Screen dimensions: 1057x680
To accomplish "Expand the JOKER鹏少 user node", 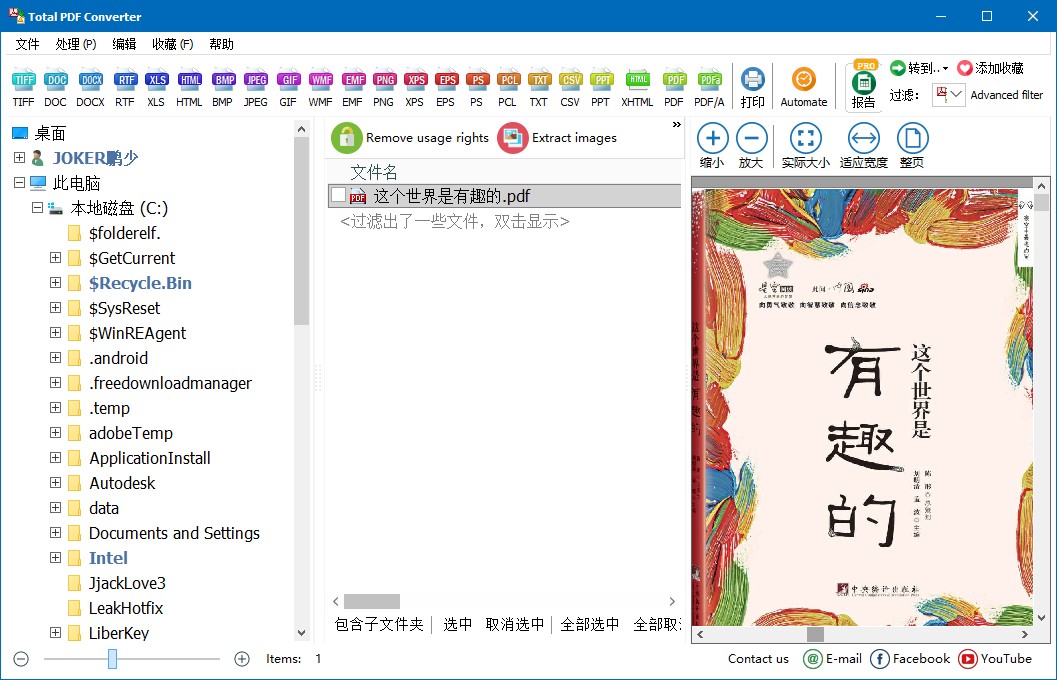I will pyautogui.click(x=20, y=158).
